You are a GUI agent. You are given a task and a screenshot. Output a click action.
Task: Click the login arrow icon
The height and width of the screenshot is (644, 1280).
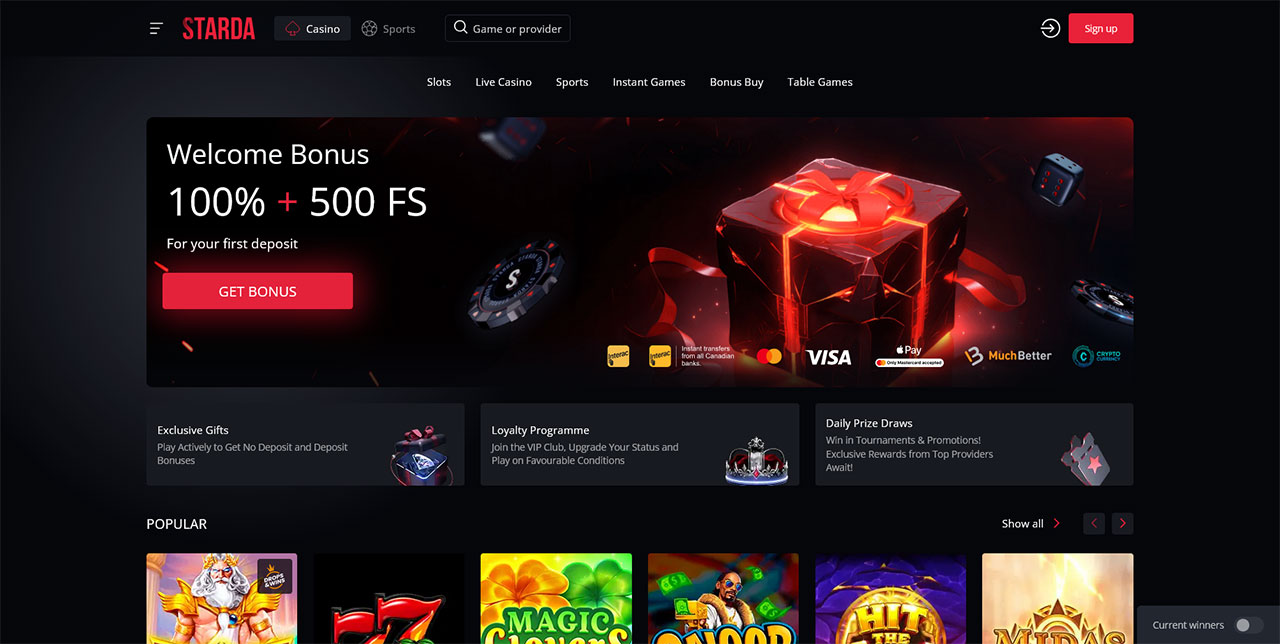[1050, 29]
